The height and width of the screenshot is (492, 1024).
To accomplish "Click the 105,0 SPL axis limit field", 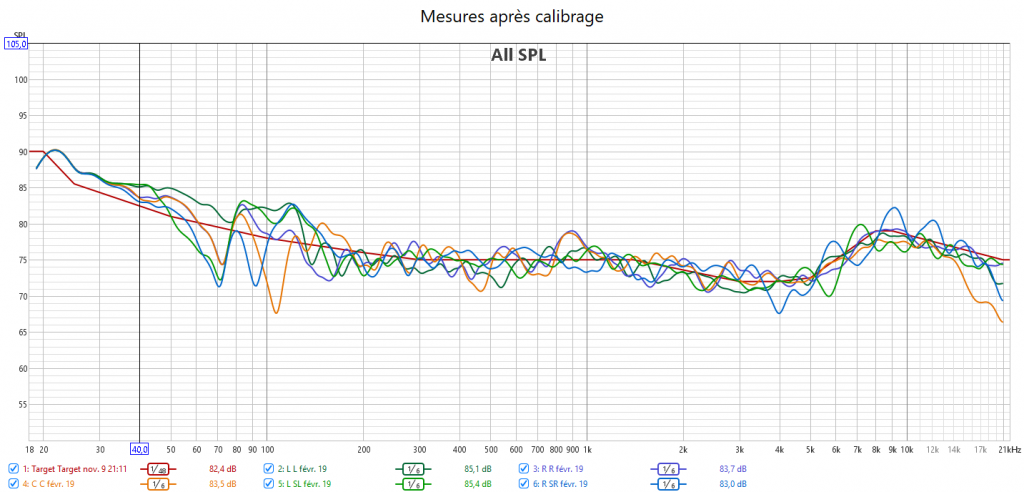I will click(x=17, y=44).
